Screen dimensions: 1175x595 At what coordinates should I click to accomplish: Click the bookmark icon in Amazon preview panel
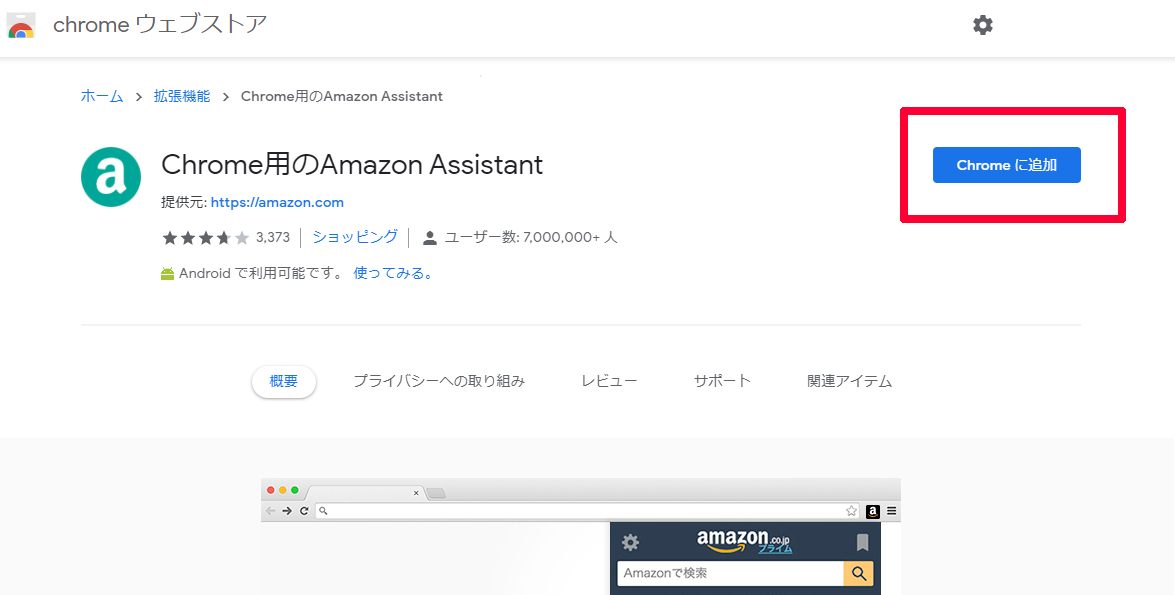coord(863,543)
